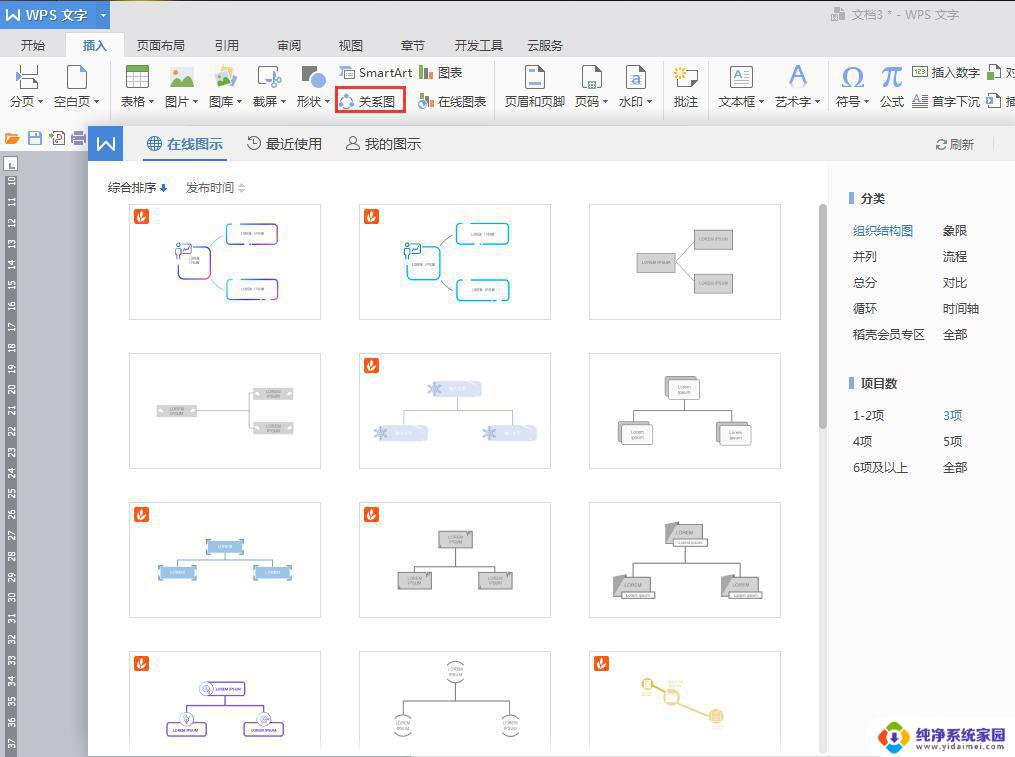
Task: Click the 文本框 text box icon
Action: pyautogui.click(x=741, y=78)
